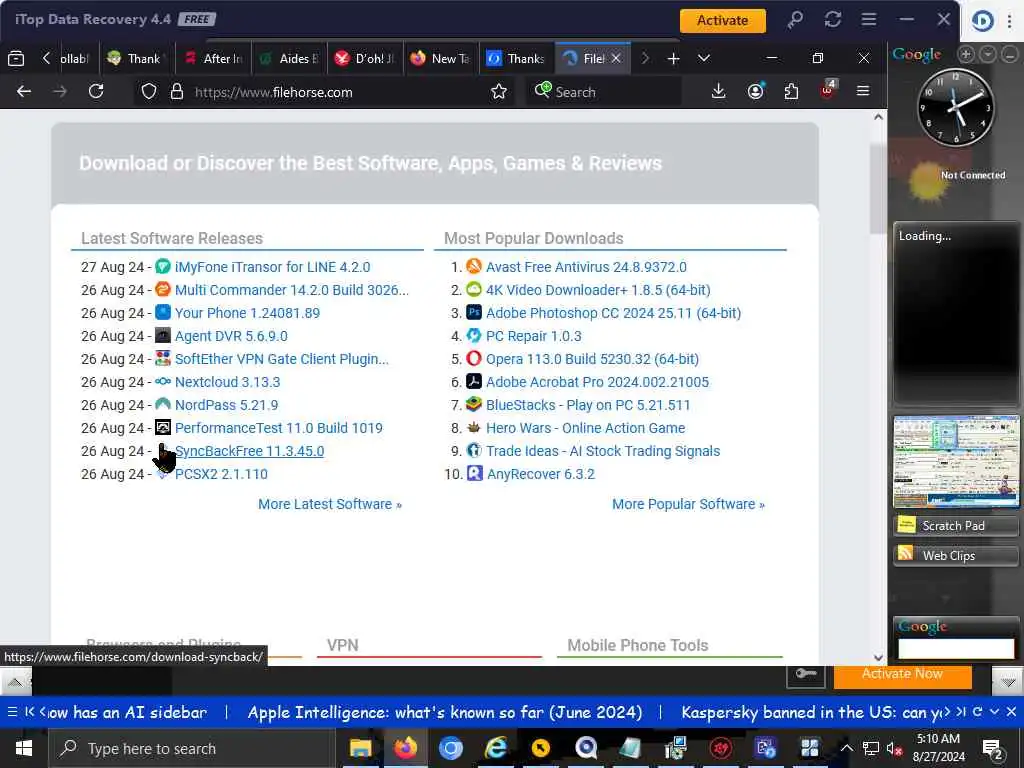Image resolution: width=1024 pixels, height=768 pixels.
Task: Open Multi Commander 14.2.0 link
Action: (291, 290)
